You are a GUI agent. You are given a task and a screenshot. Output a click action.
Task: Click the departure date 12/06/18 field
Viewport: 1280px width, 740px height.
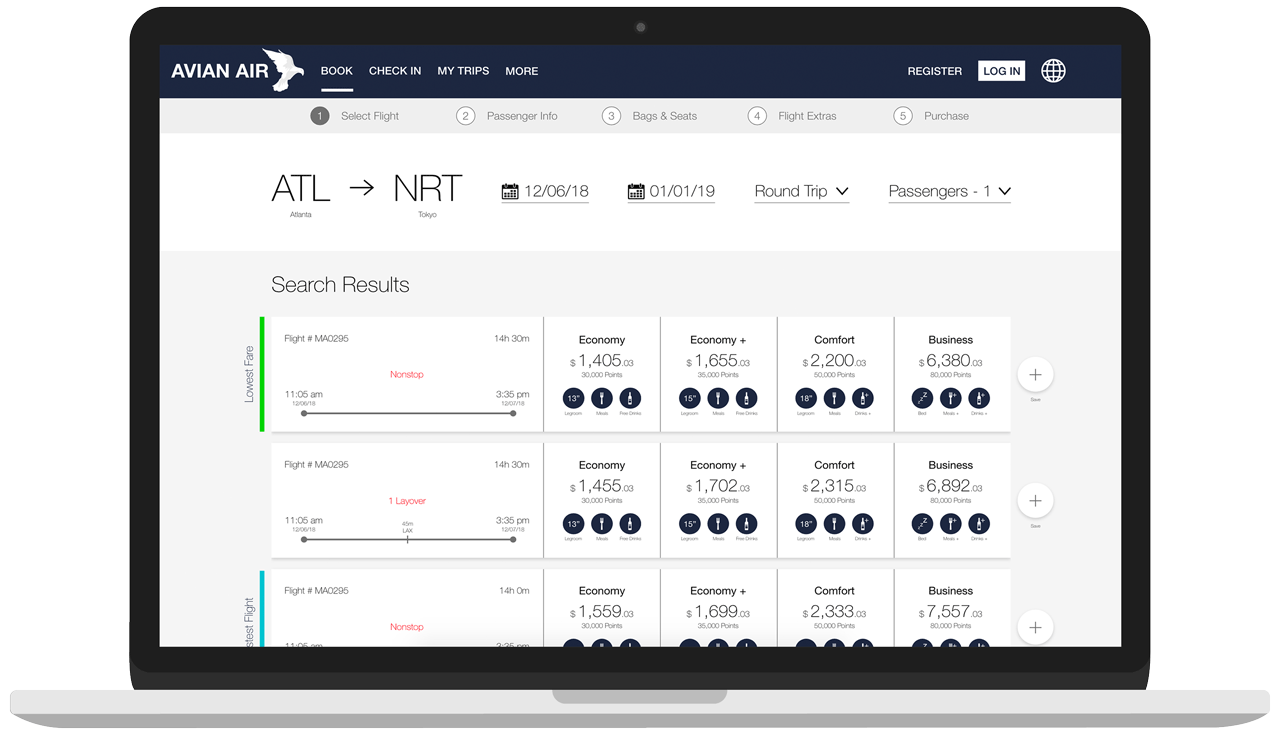coord(545,192)
